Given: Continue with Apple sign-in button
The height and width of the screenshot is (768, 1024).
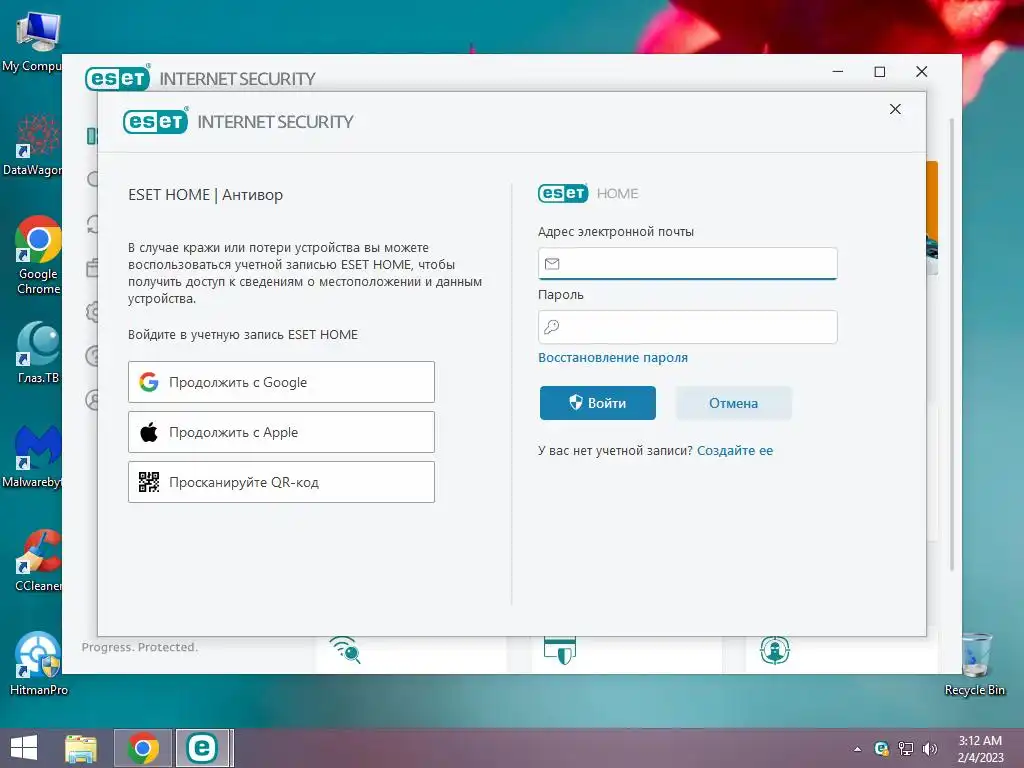Looking at the screenshot, I should [281, 432].
